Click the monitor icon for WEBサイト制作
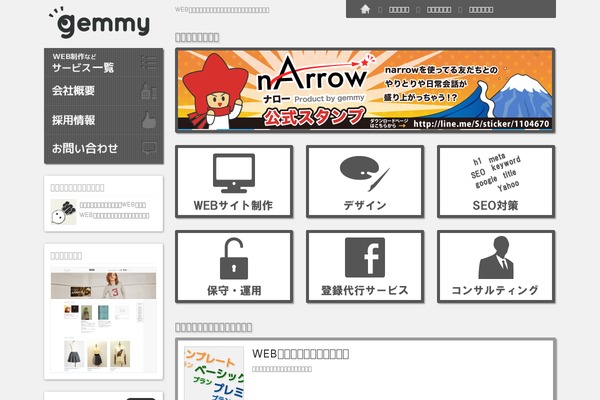 pyautogui.click(x=234, y=173)
